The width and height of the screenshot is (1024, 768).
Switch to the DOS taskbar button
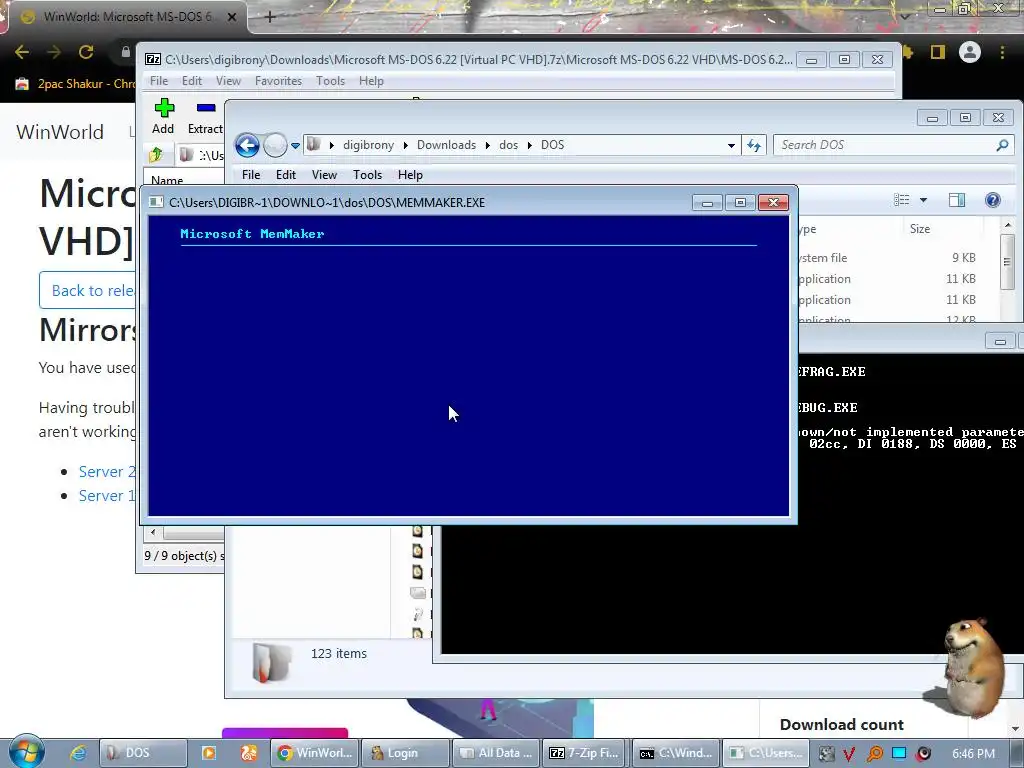143,753
